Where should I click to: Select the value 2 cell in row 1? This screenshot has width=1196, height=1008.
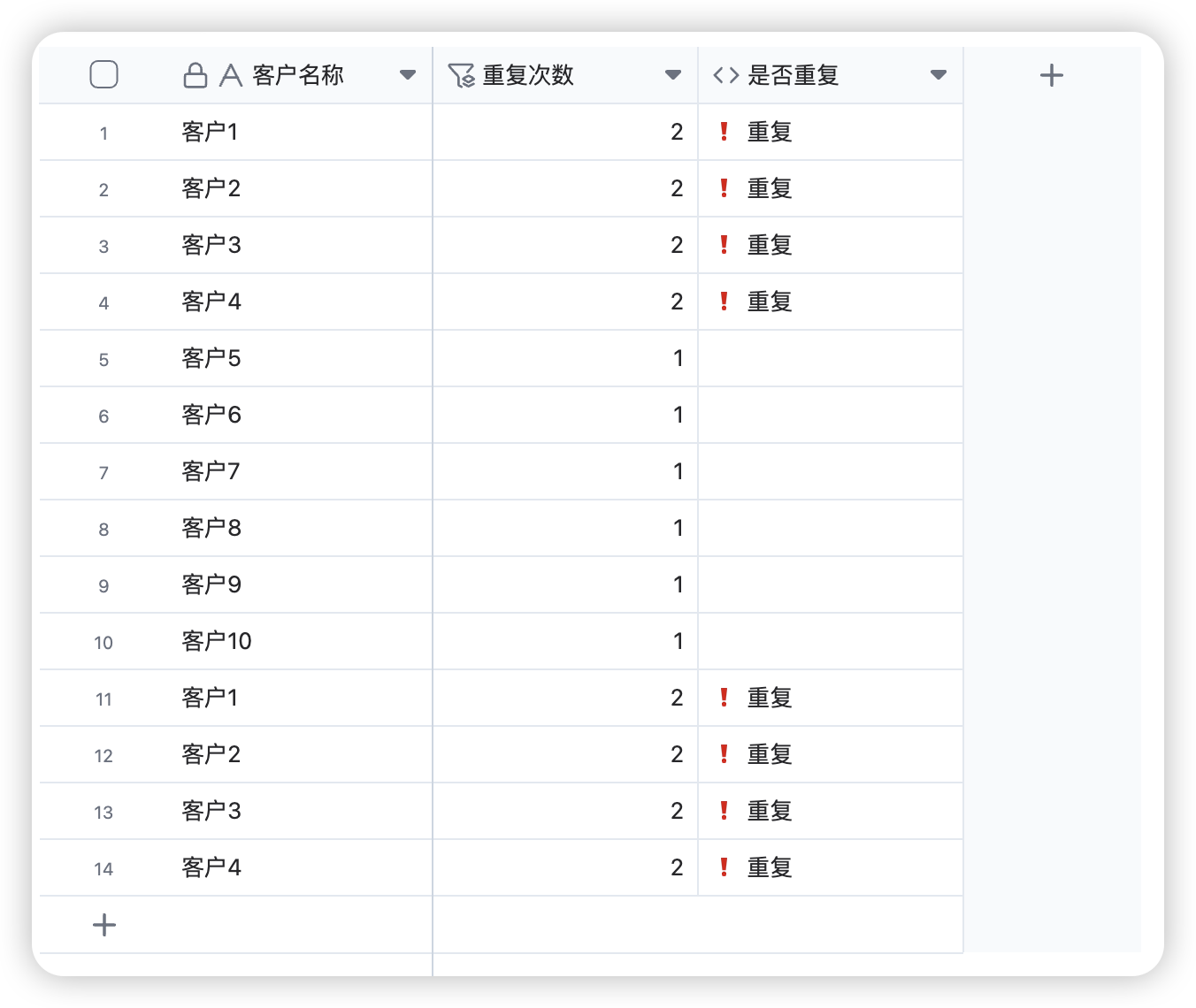coord(566,131)
